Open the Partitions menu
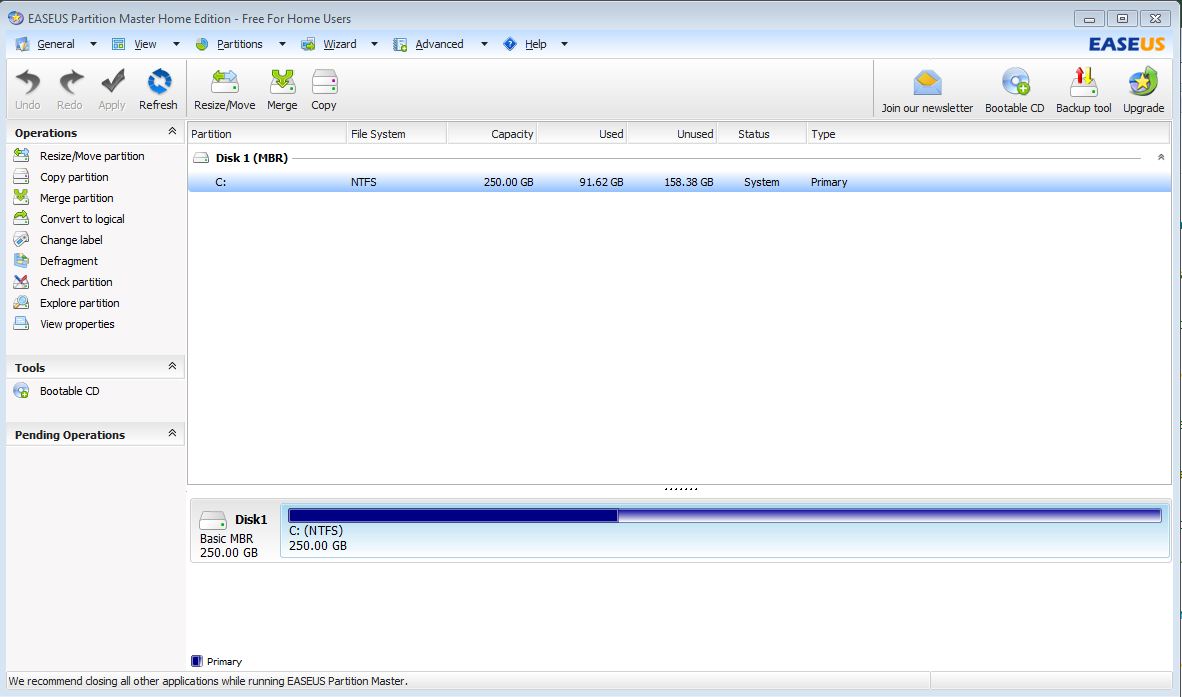This screenshot has width=1182, height=697. [x=240, y=44]
